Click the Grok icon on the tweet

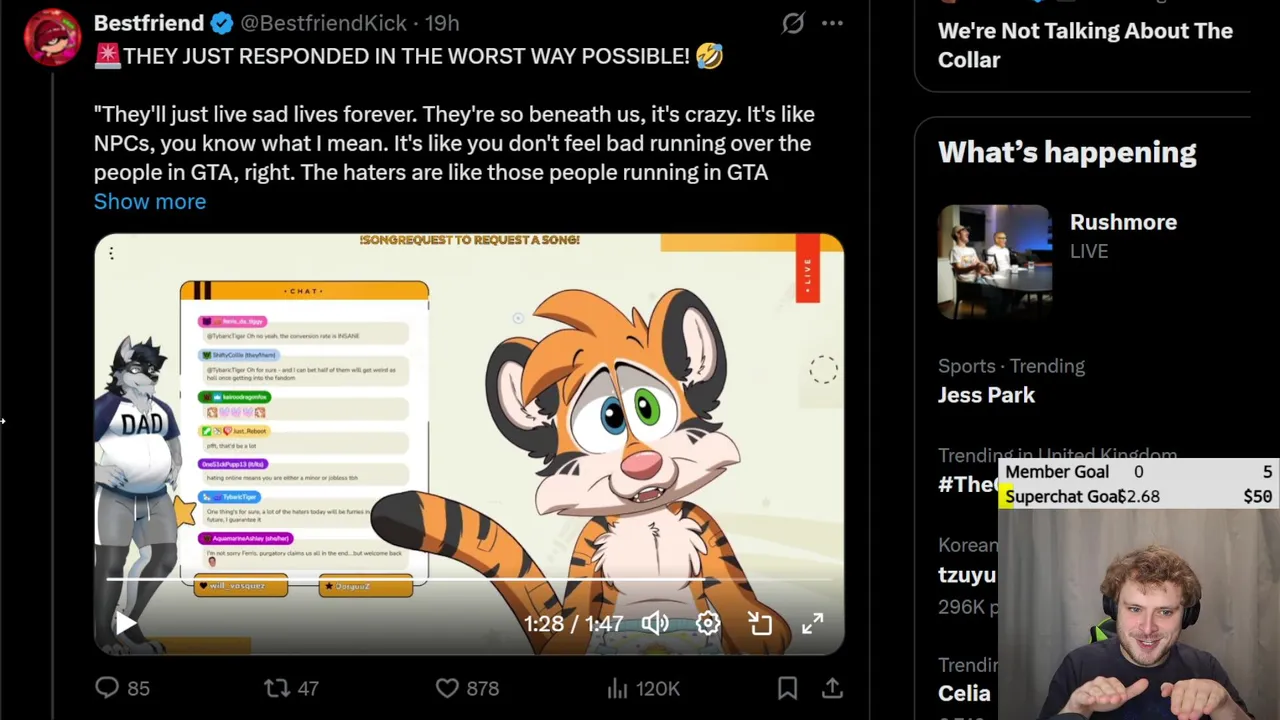coord(793,23)
